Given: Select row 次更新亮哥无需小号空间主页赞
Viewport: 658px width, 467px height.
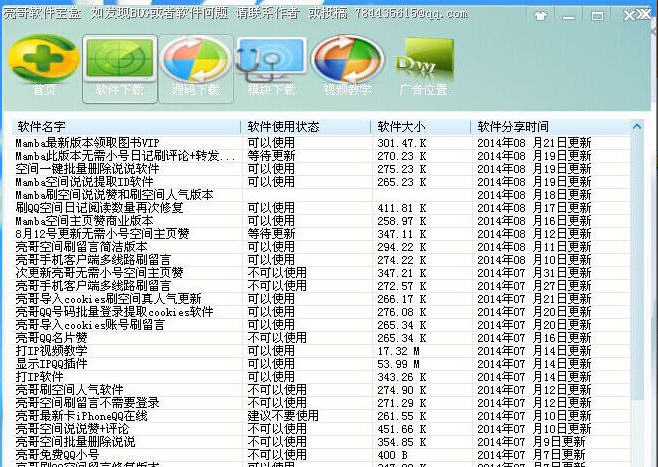Looking at the screenshot, I should tap(321, 273).
